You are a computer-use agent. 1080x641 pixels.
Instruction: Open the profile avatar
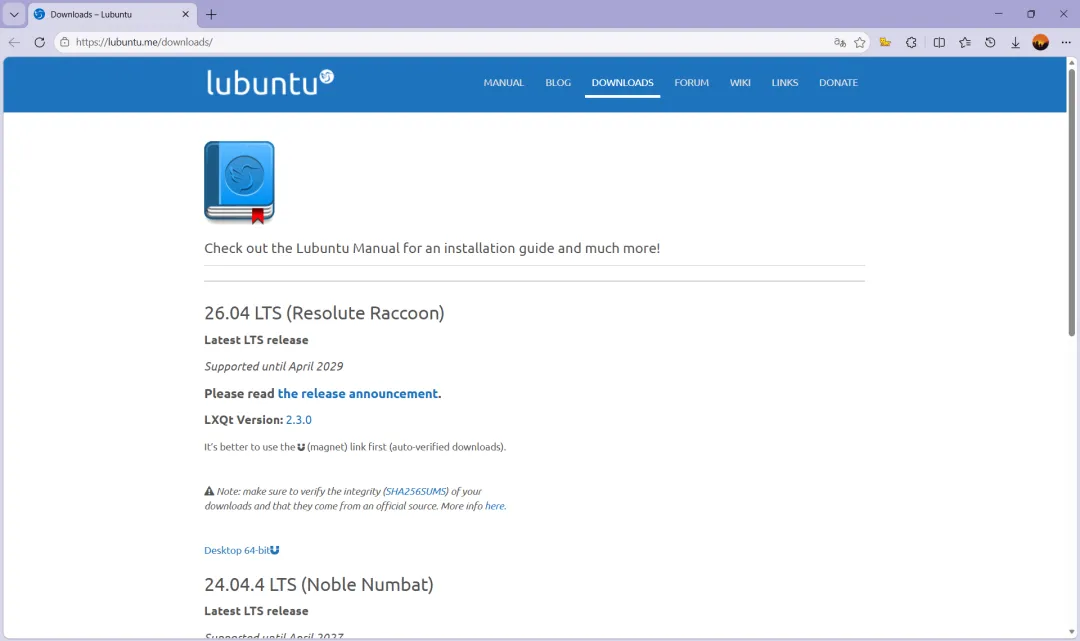[x=1040, y=42]
